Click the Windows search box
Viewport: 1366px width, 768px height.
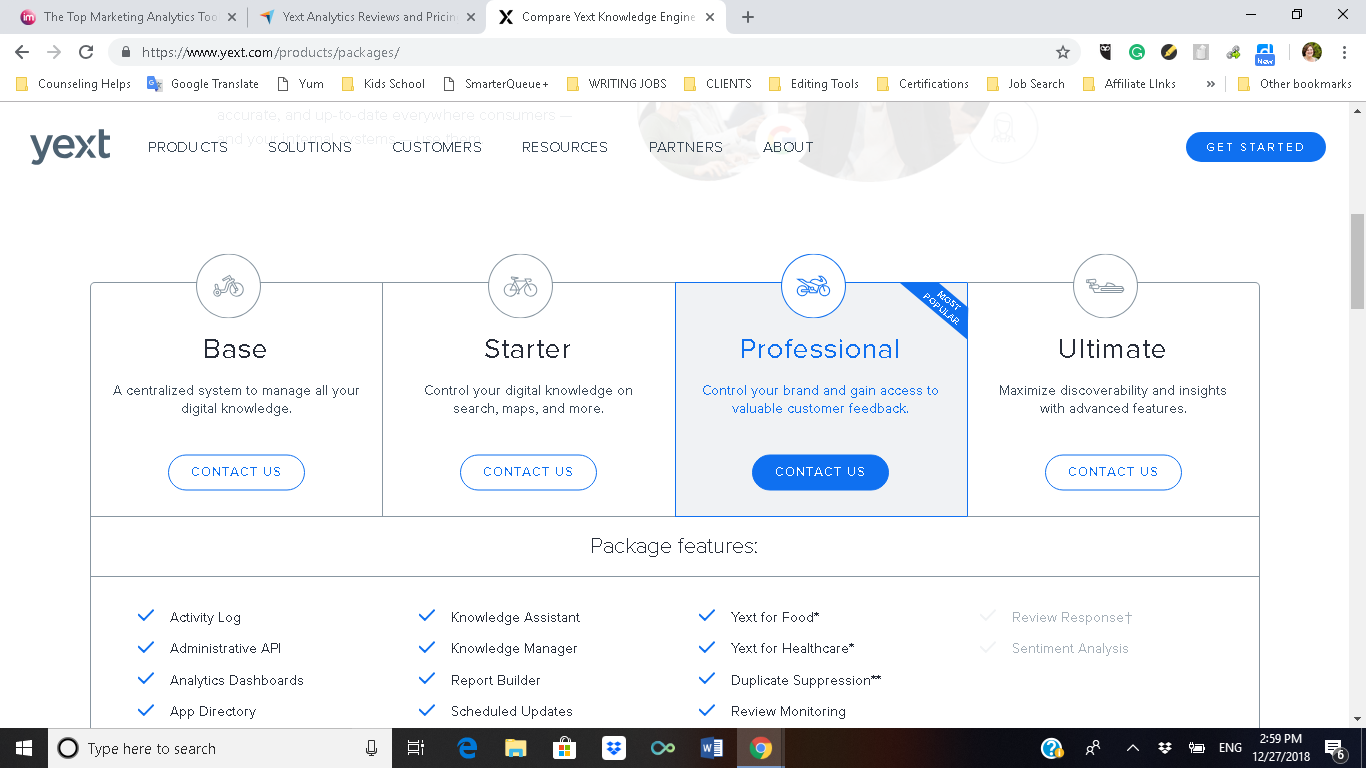click(218, 748)
